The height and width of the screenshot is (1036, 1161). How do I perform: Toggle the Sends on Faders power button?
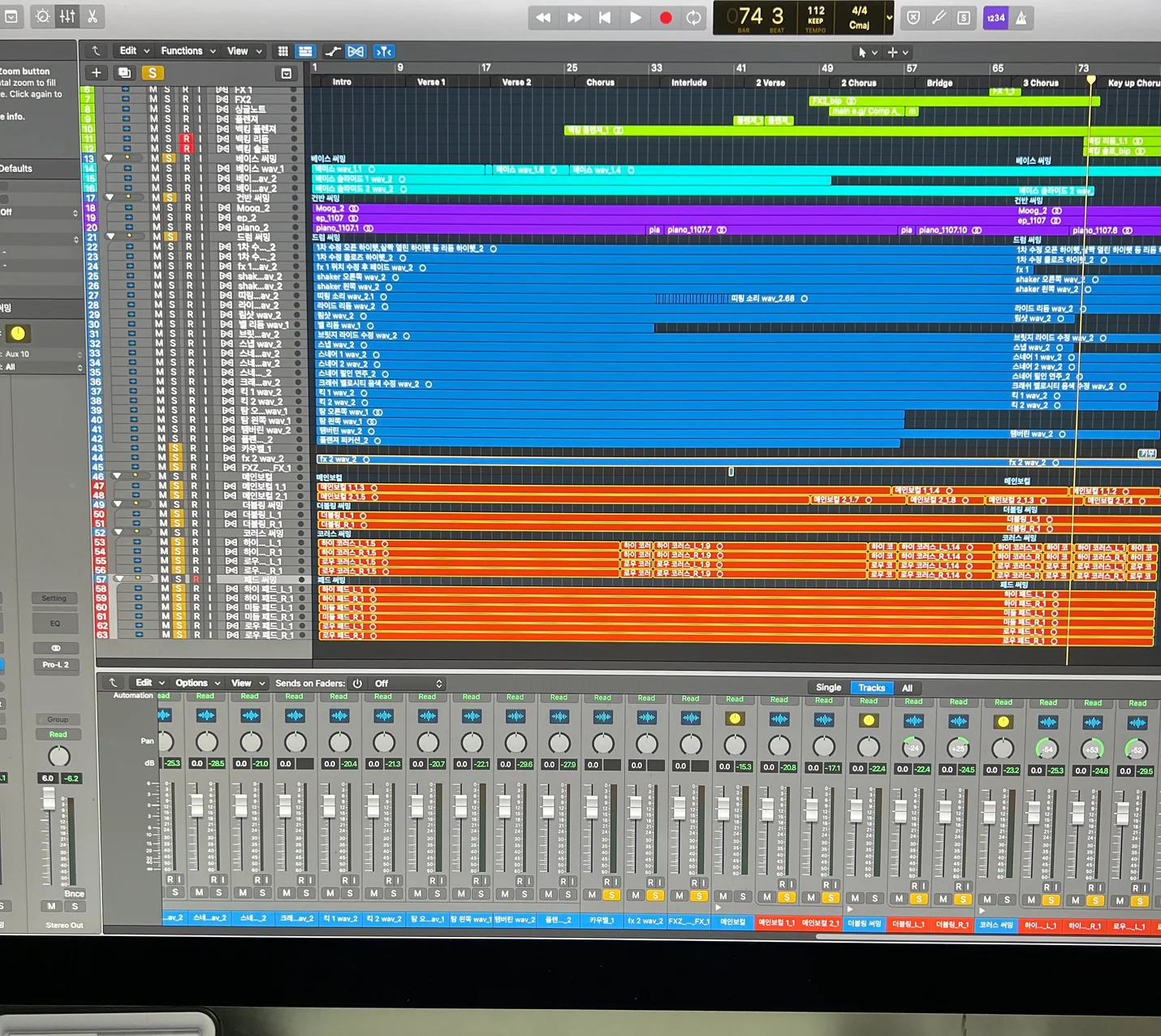(x=357, y=684)
